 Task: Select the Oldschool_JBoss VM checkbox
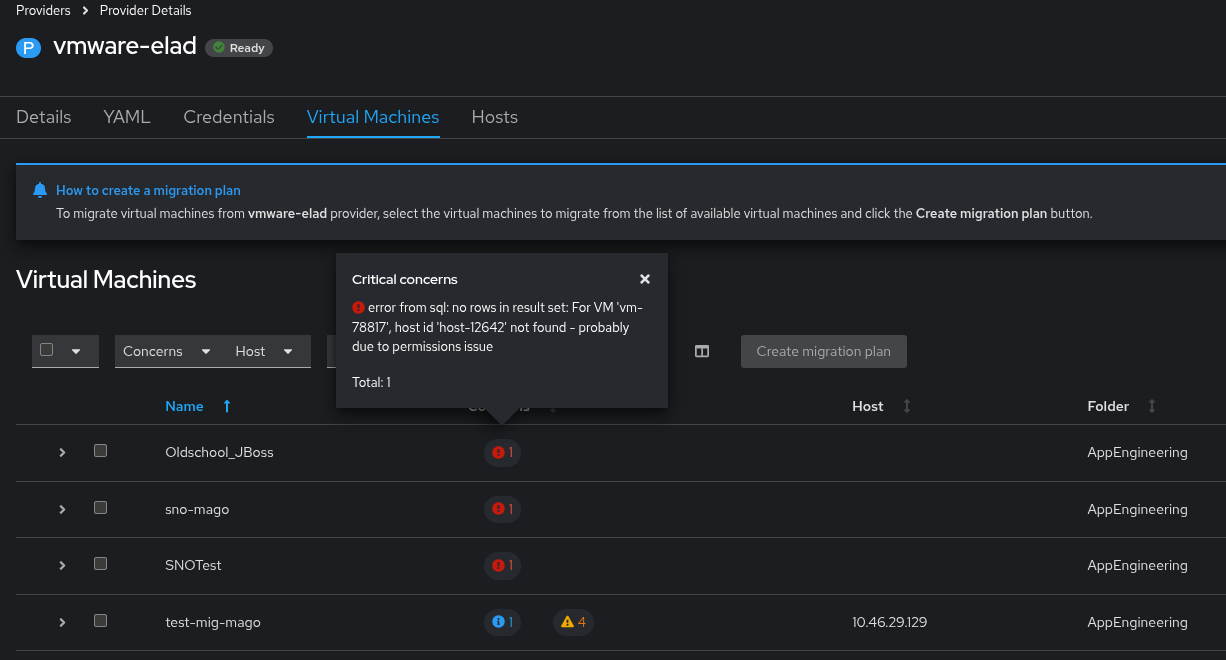coord(100,451)
